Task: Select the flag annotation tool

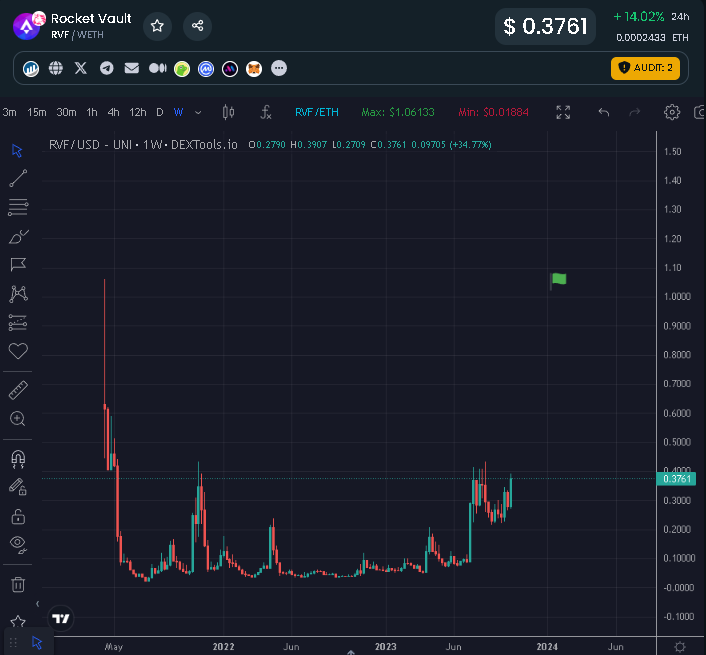Action: tap(18, 264)
